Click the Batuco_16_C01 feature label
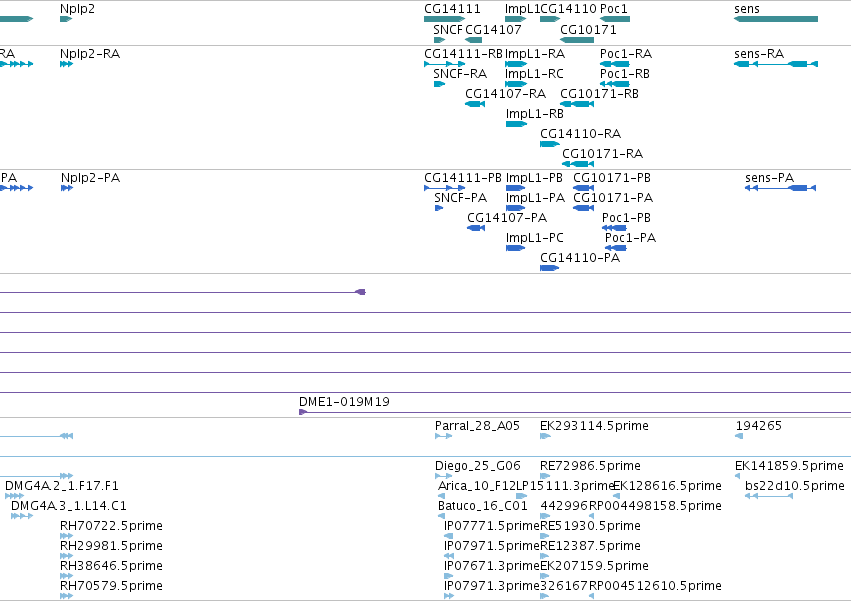The height and width of the screenshot is (601, 851). coord(482,506)
